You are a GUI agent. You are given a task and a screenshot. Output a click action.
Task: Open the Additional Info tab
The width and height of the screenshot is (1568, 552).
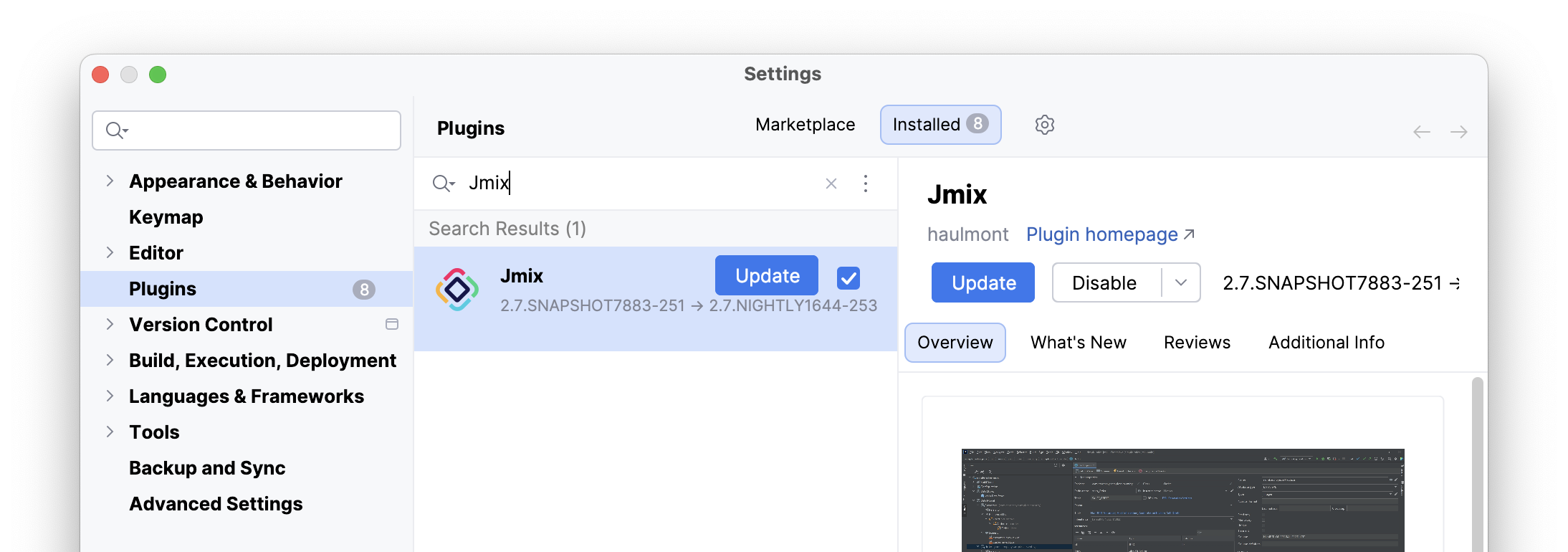(x=1326, y=343)
